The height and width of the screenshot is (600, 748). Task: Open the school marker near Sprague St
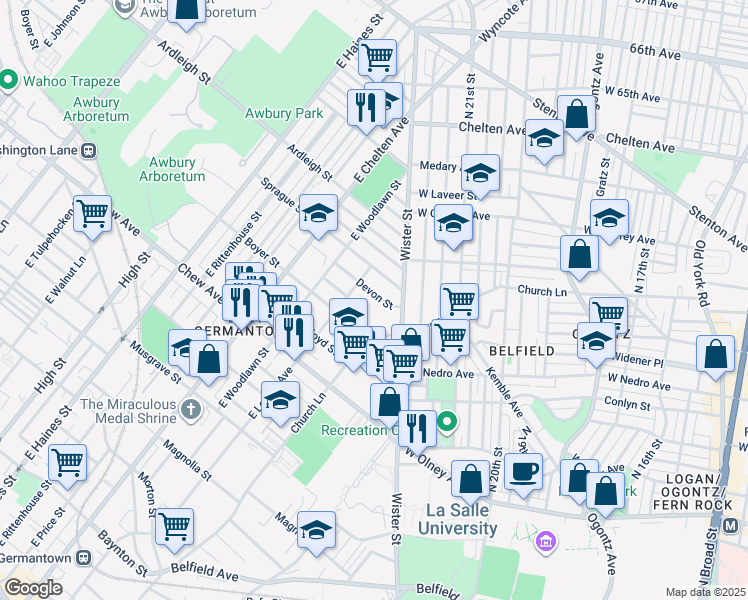point(319,214)
